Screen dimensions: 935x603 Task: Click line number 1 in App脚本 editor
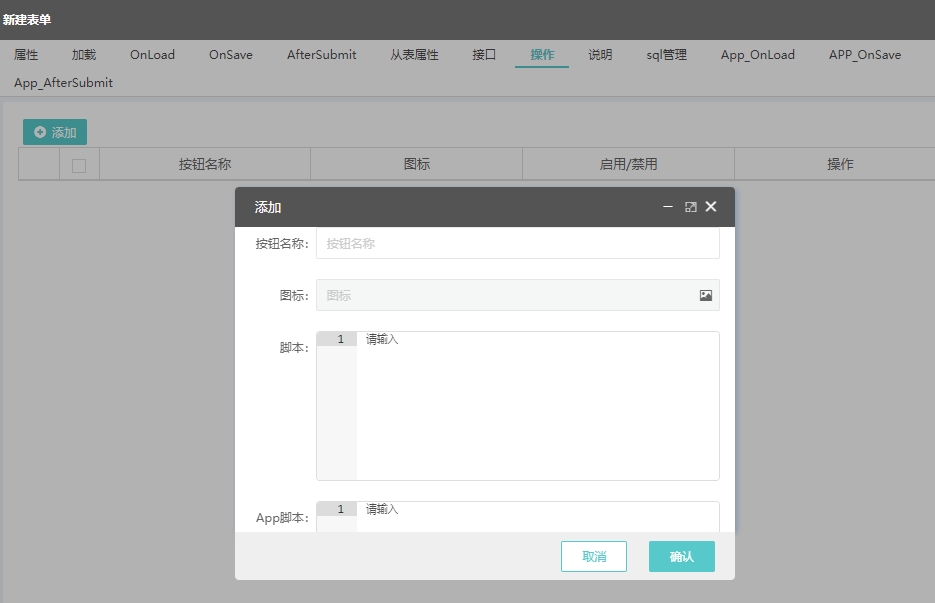pyautogui.click(x=340, y=509)
